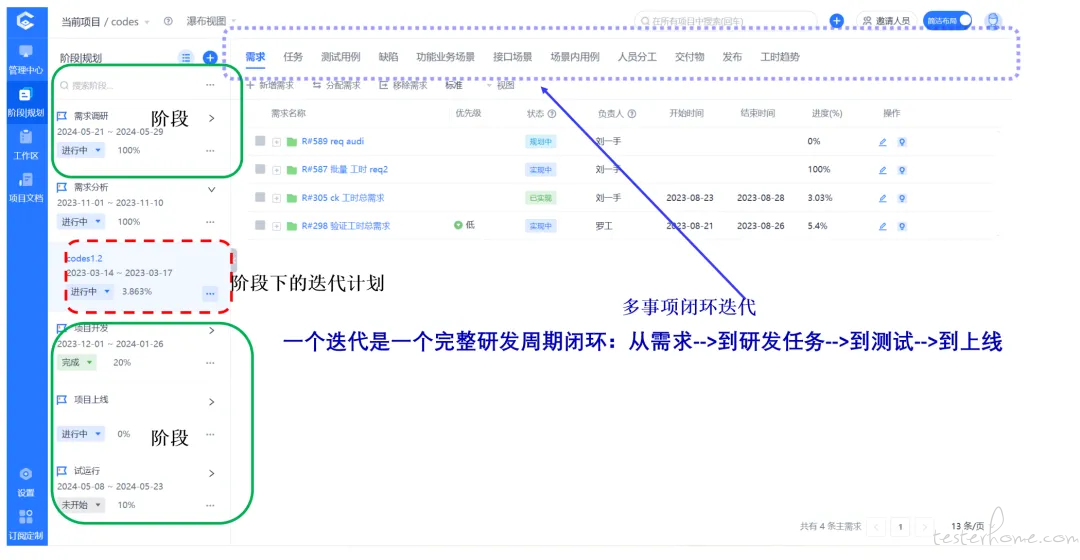Click the help question mark icon
This screenshot has width=1080, height=560.
(x=168, y=21)
